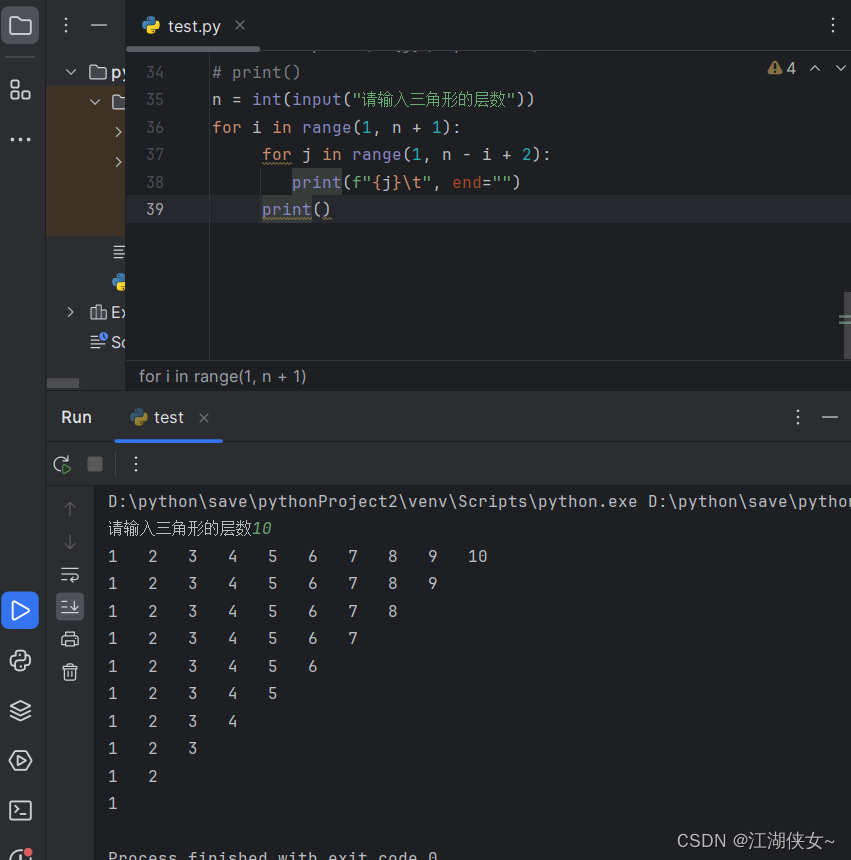Disable the scroll-to-end console toggle

[69, 607]
